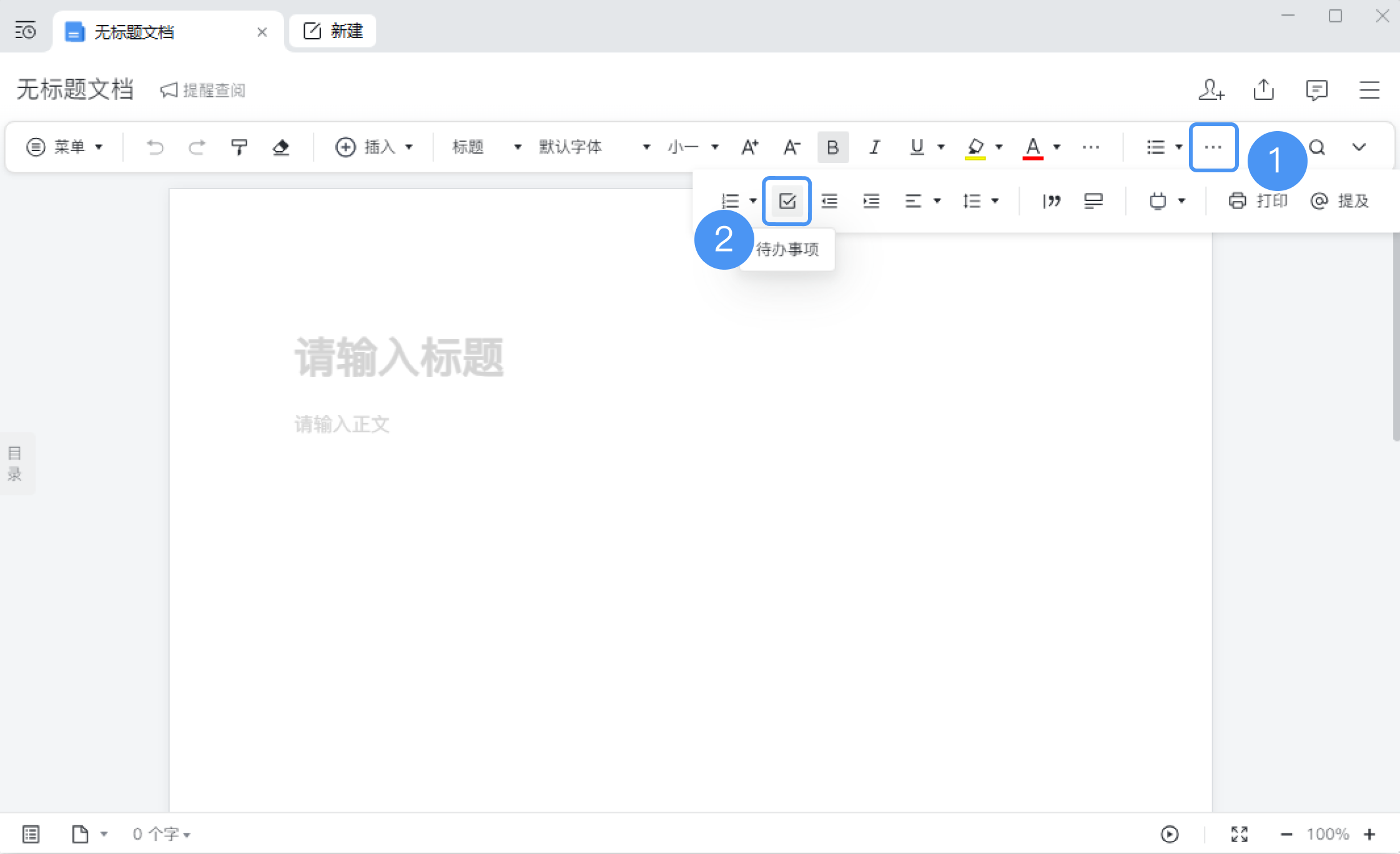The height and width of the screenshot is (854, 1400).
Task: Enter fullscreen mode
Action: pyautogui.click(x=1240, y=834)
